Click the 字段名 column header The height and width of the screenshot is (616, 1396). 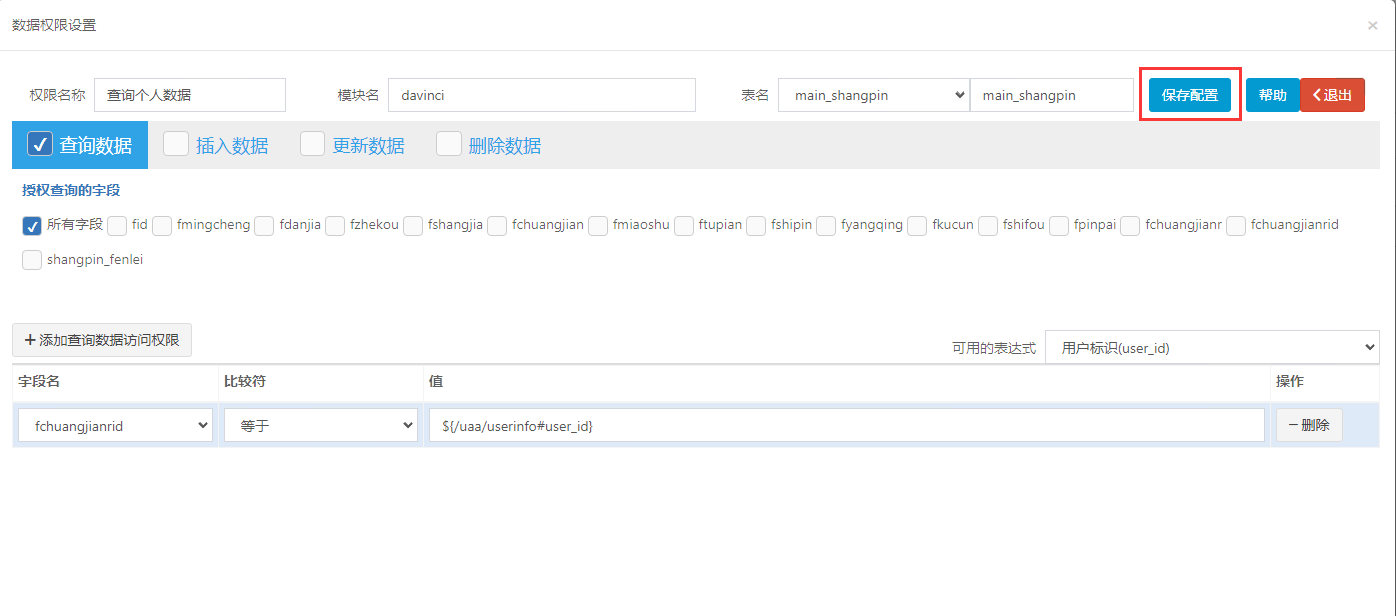click(40, 382)
